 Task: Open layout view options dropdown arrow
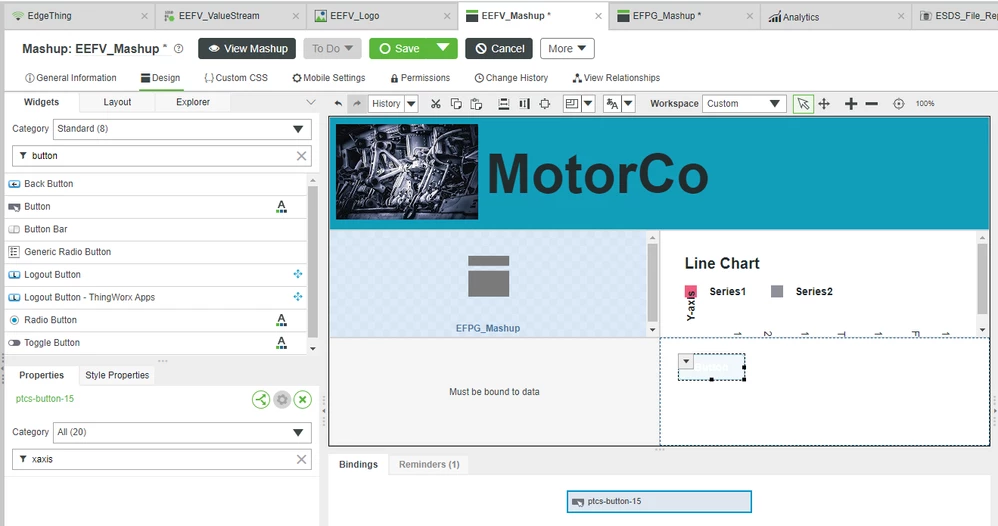(x=588, y=103)
